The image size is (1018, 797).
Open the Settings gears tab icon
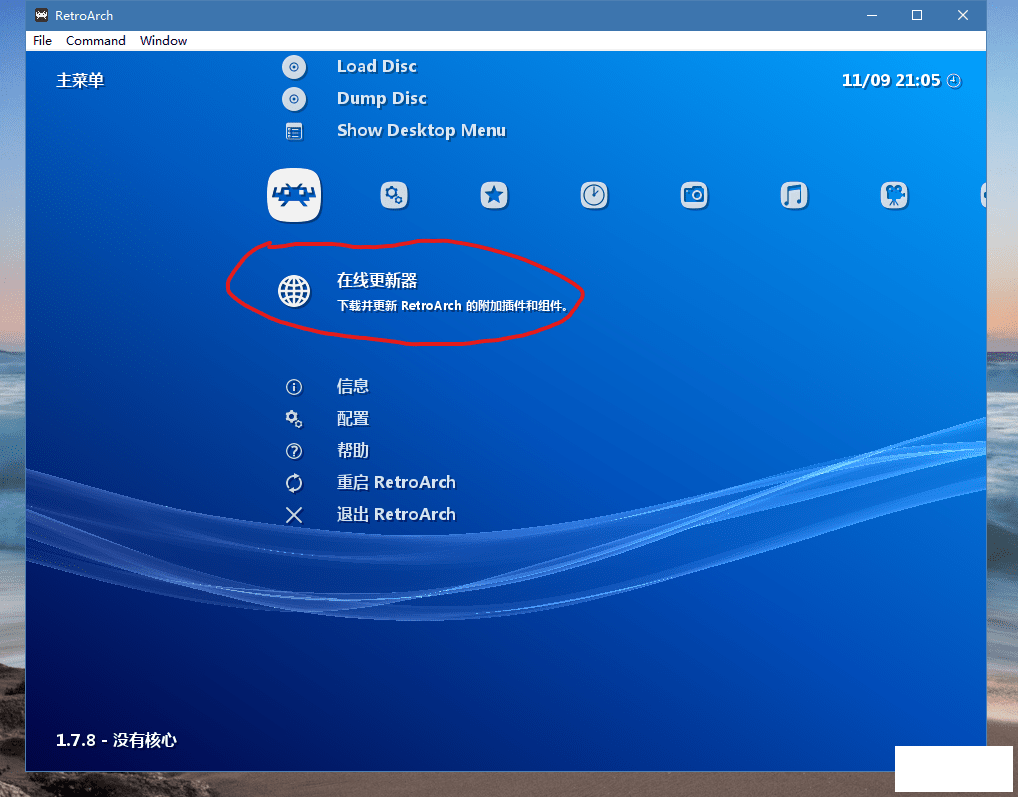(394, 195)
